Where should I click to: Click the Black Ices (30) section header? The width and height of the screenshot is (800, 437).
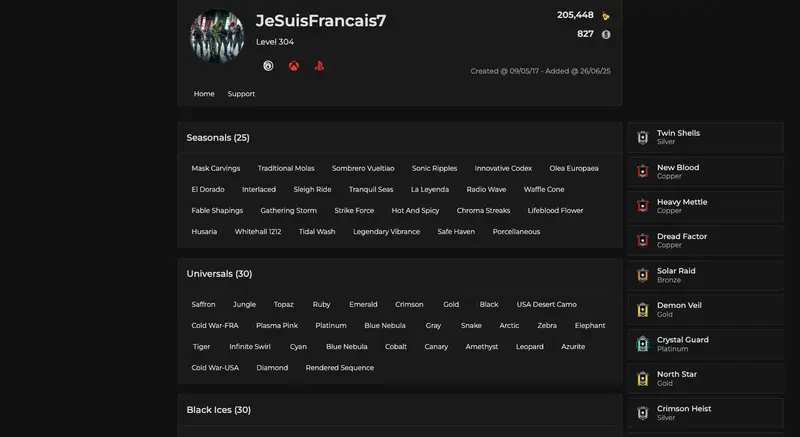(x=219, y=410)
